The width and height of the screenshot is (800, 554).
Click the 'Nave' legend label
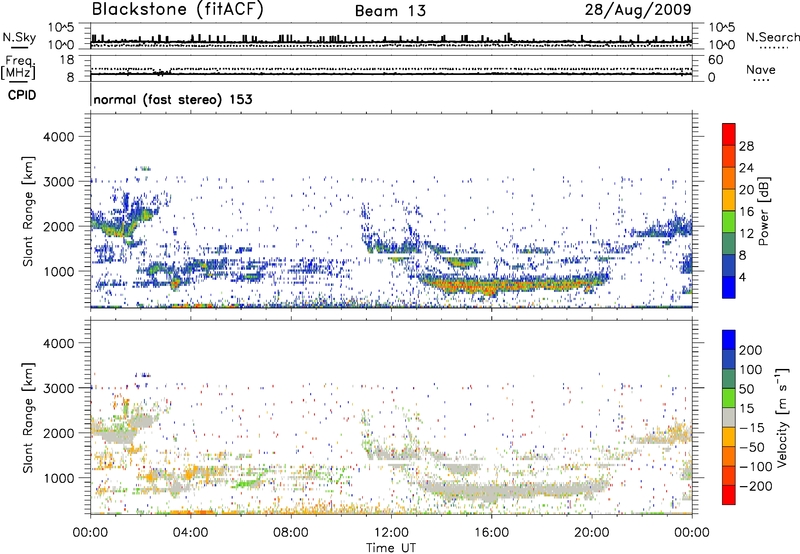click(761, 69)
